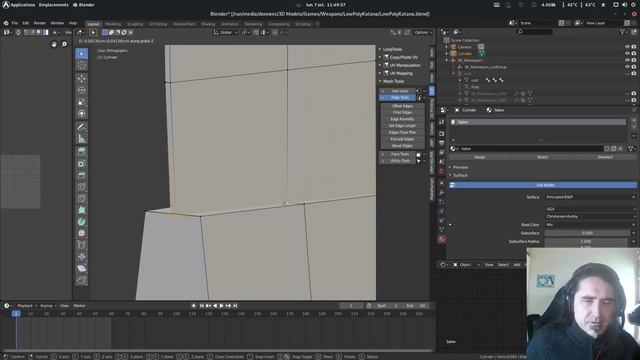Expand the LoopTools panel
Image resolution: width=640 pixels, height=360 pixels.
click(x=391, y=49)
